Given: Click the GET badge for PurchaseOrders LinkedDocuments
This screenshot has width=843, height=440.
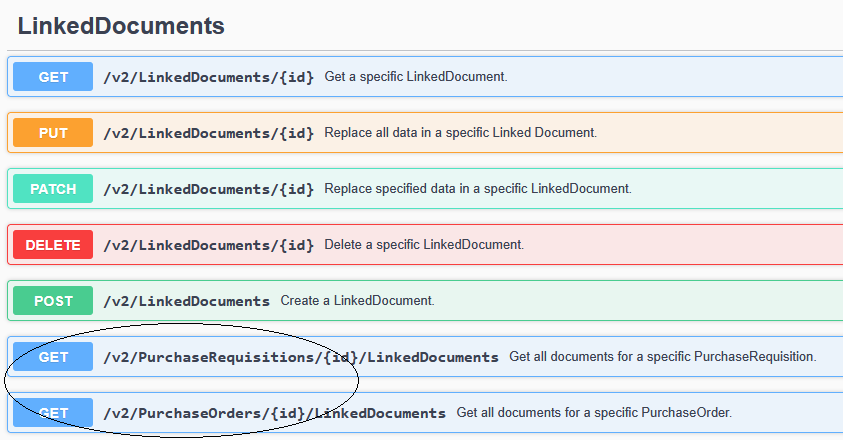Looking at the screenshot, I should pyautogui.click(x=53, y=413).
